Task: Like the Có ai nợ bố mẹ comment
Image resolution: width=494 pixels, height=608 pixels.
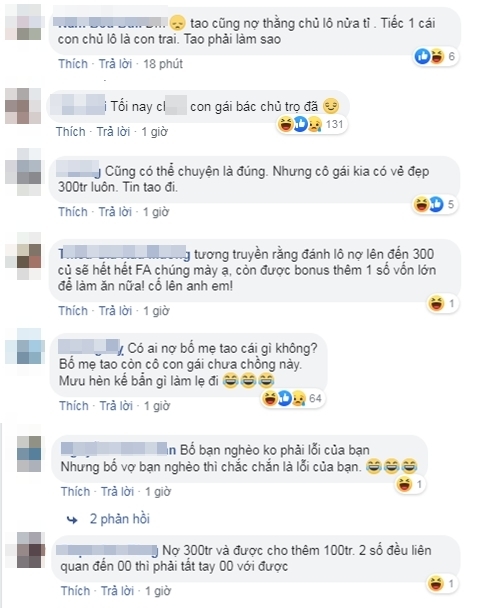Action: pos(74,406)
